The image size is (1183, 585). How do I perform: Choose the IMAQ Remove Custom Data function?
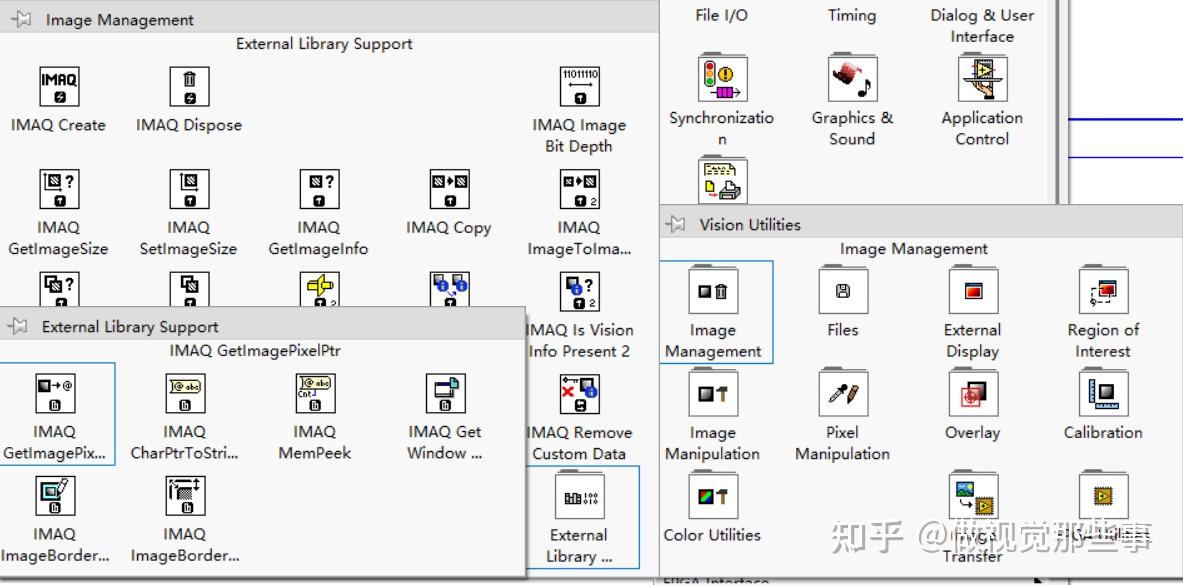tap(579, 396)
